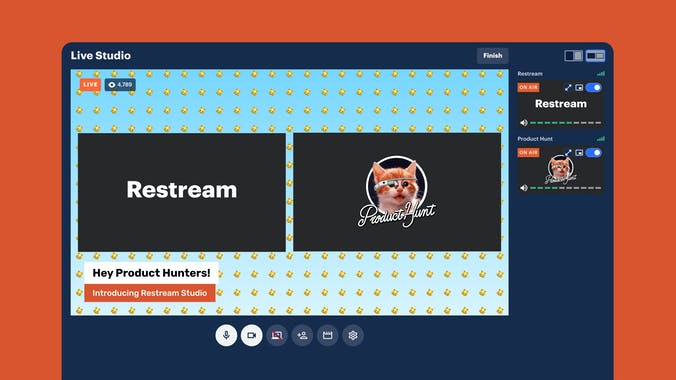Select the right wide layout icon

coord(595,56)
